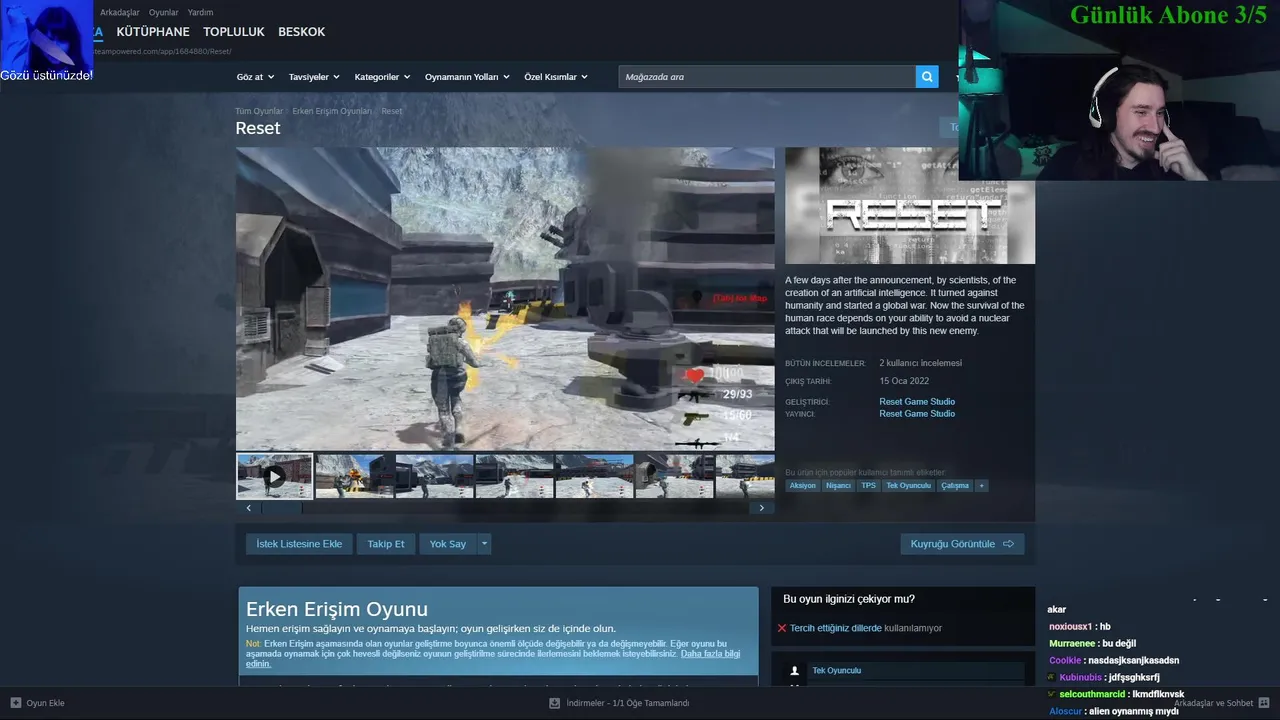Select the TPS tag
Image resolution: width=1280 pixels, height=720 pixels.
tap(868, 486)
